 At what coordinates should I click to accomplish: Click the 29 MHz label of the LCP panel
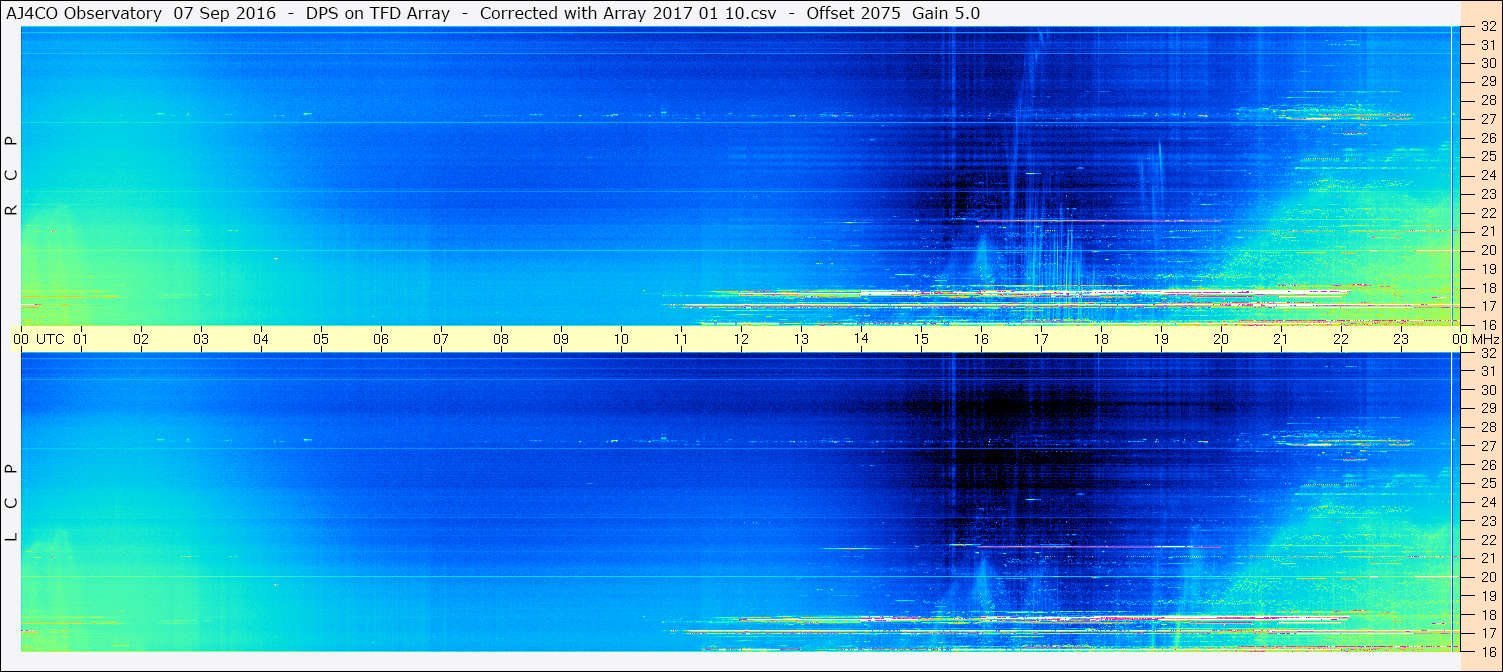pyautogui.click(x=1488, y=409)
